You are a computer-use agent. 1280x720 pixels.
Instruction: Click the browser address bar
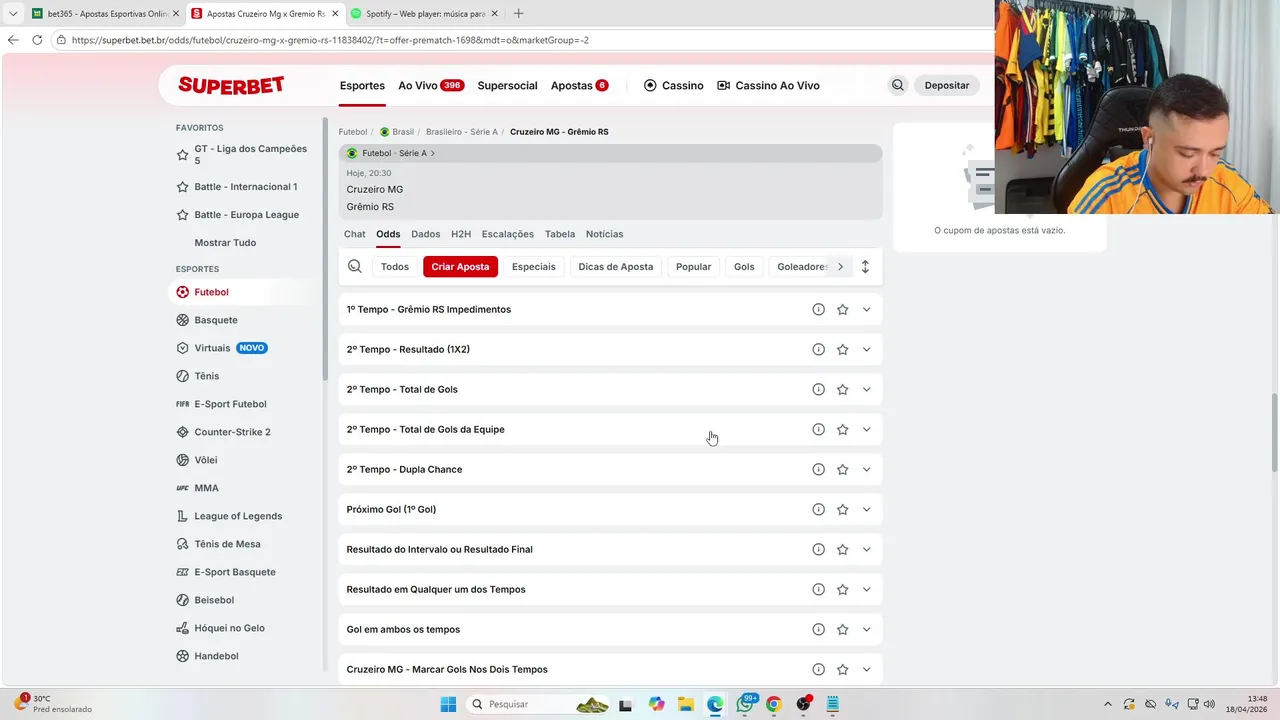[520, 40]
